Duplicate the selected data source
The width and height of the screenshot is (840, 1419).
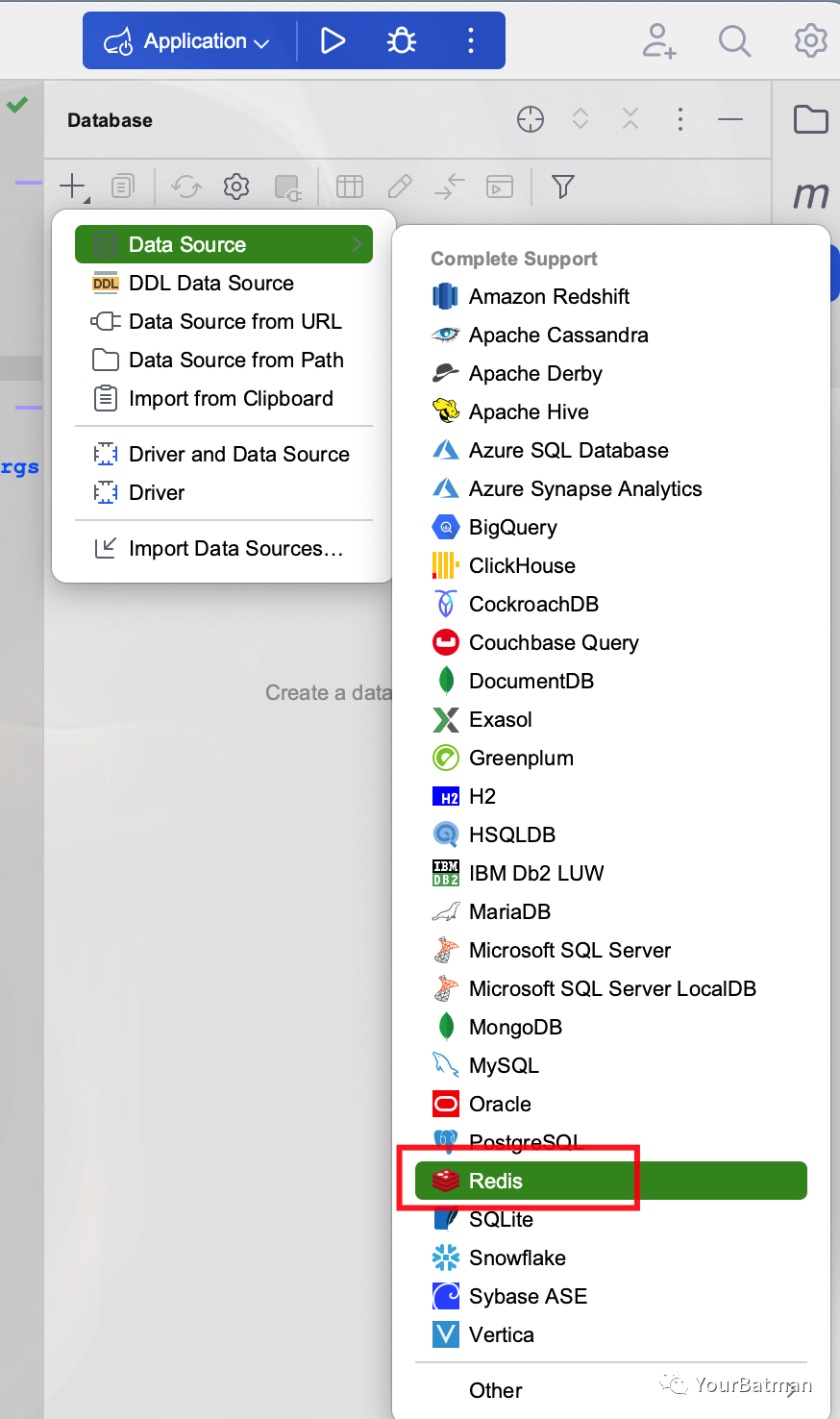(x=123, y=187)
